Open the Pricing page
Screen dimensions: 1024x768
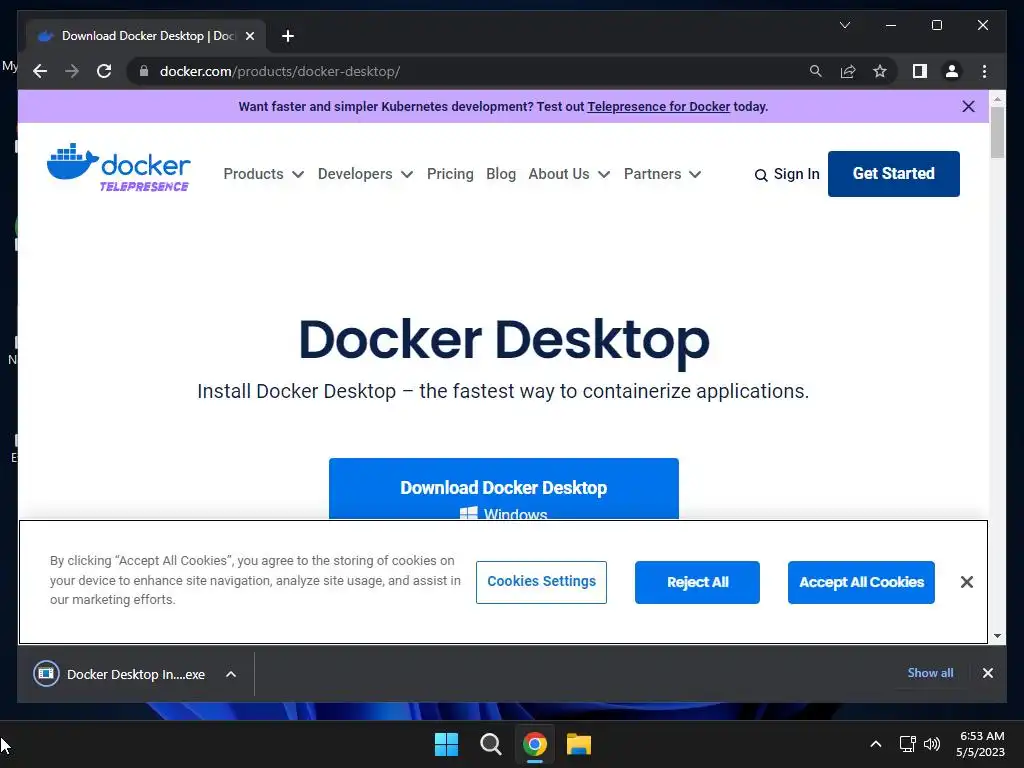click(450, 174)
